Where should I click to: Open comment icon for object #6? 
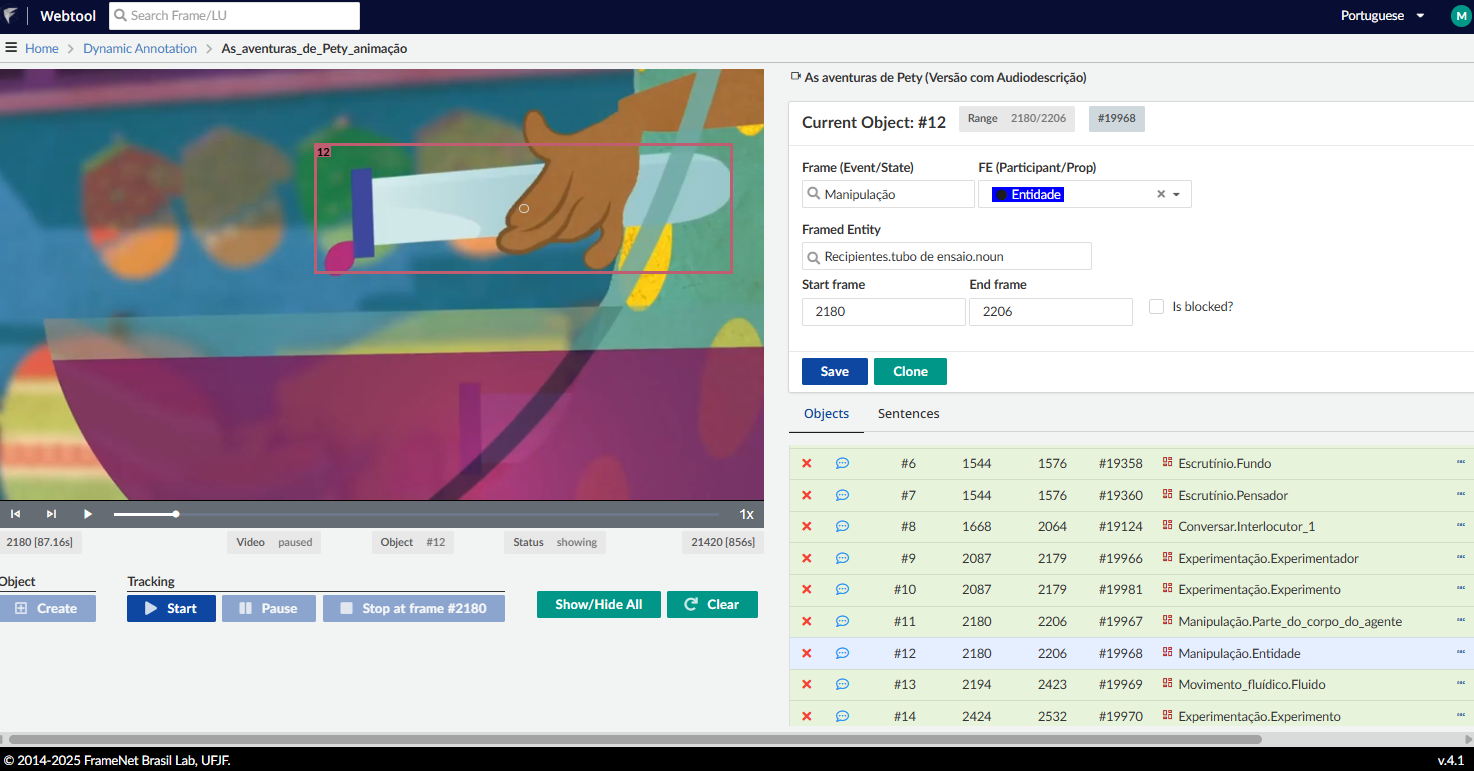click(842, 463)
